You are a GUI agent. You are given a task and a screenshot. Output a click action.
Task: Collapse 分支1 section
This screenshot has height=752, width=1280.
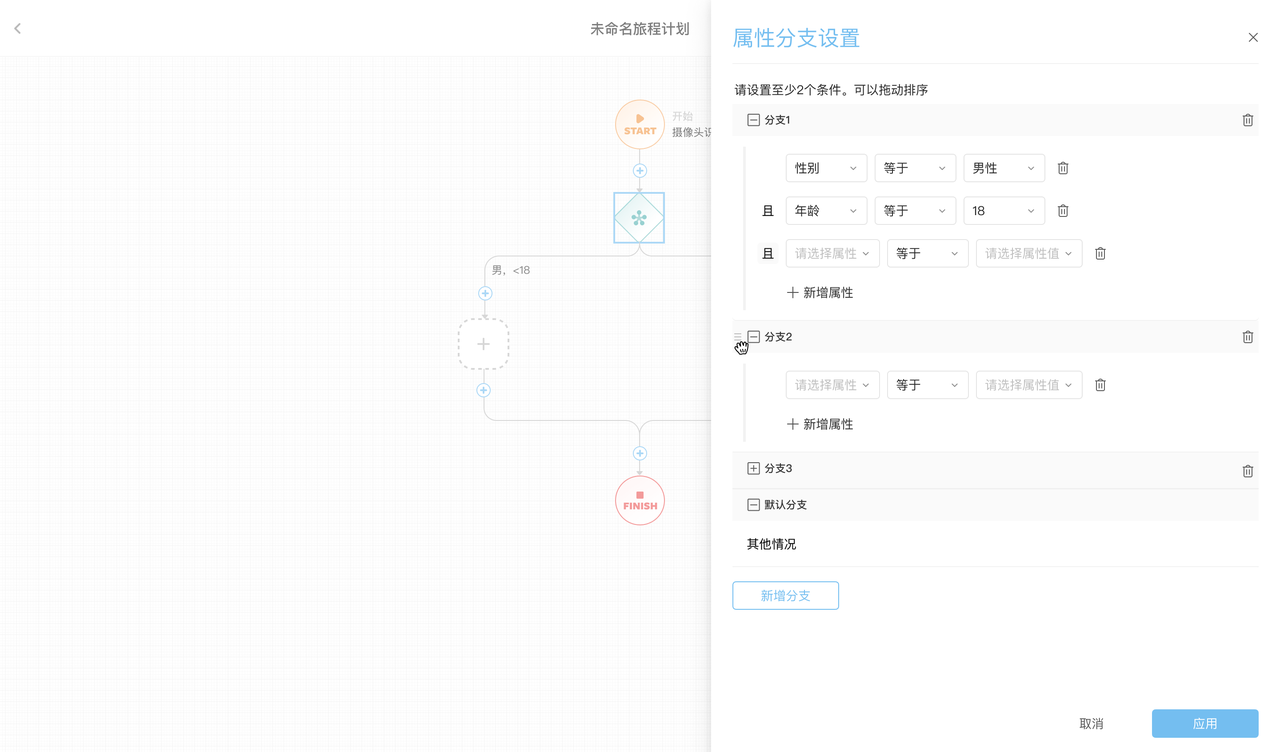753,120
